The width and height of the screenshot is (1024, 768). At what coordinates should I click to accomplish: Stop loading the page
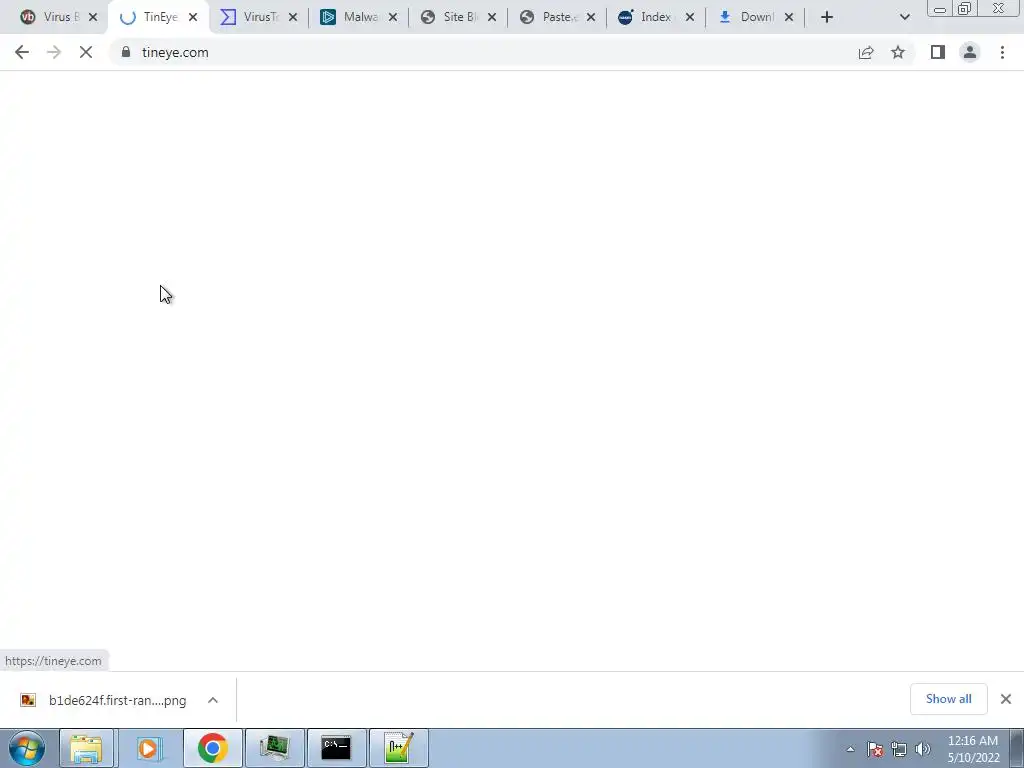point(86,52)
